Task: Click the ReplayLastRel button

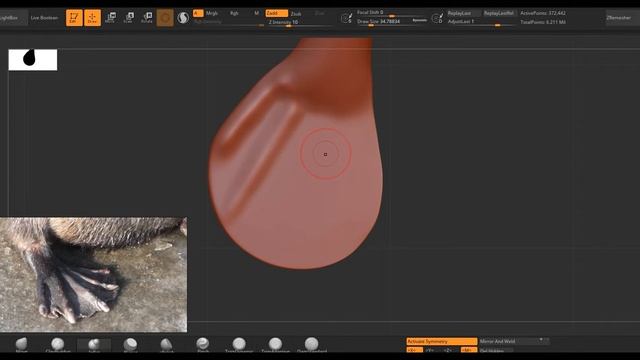Action: click(x=499, y=13)
